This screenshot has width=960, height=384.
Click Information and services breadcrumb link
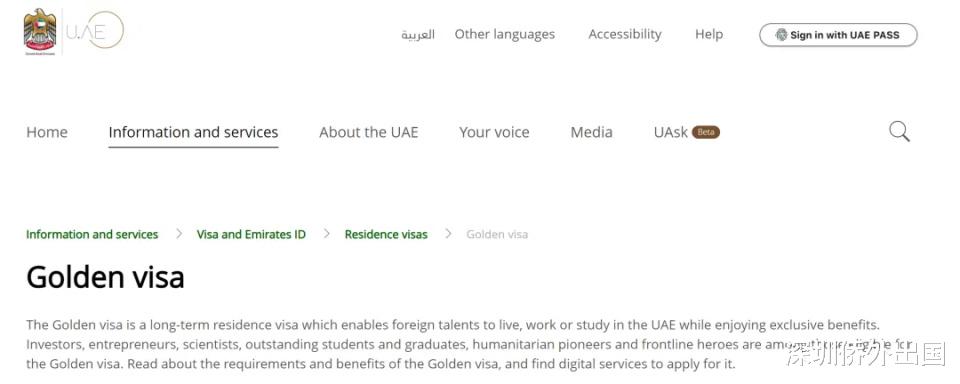pyautogui.click(x=92, y=234)
